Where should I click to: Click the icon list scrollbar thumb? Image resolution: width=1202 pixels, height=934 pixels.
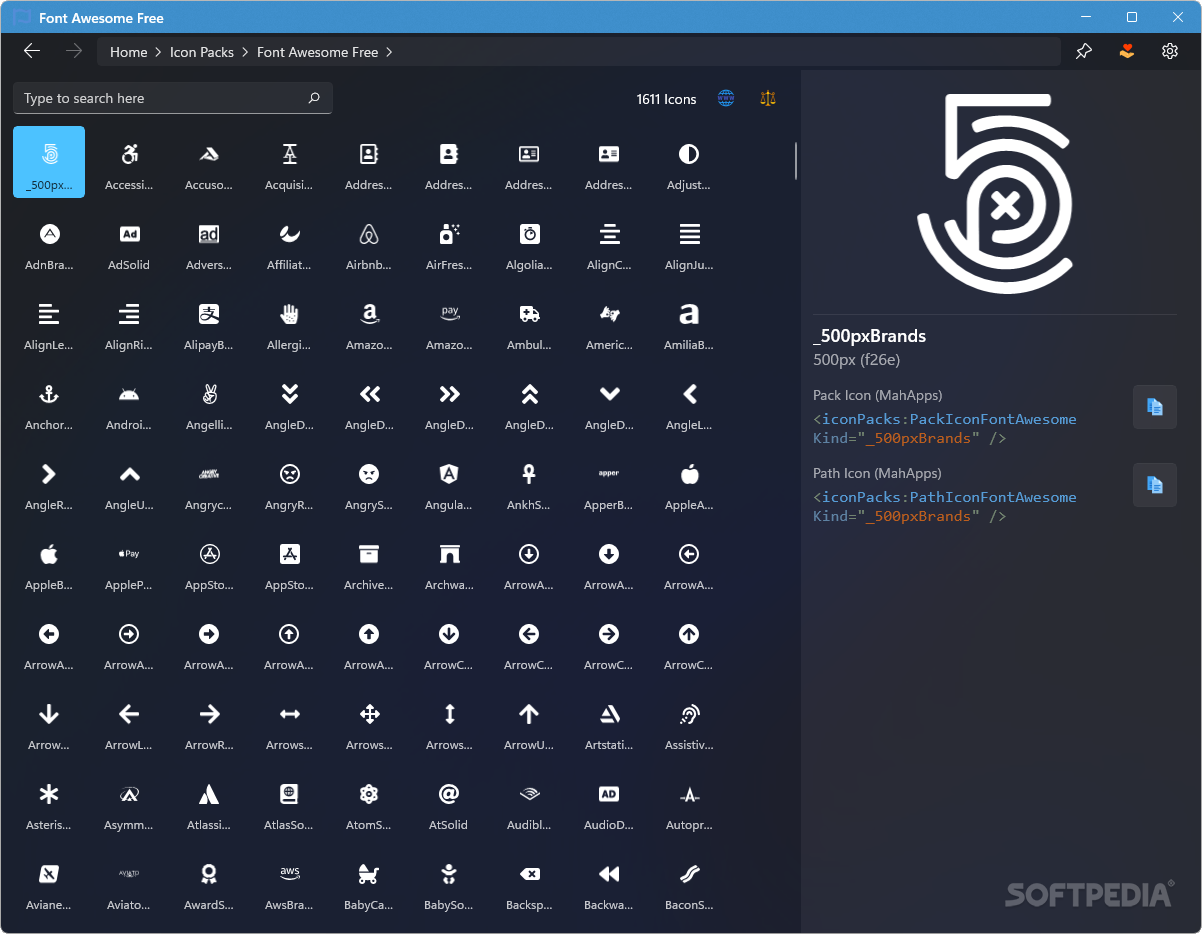tap(796, 161)
